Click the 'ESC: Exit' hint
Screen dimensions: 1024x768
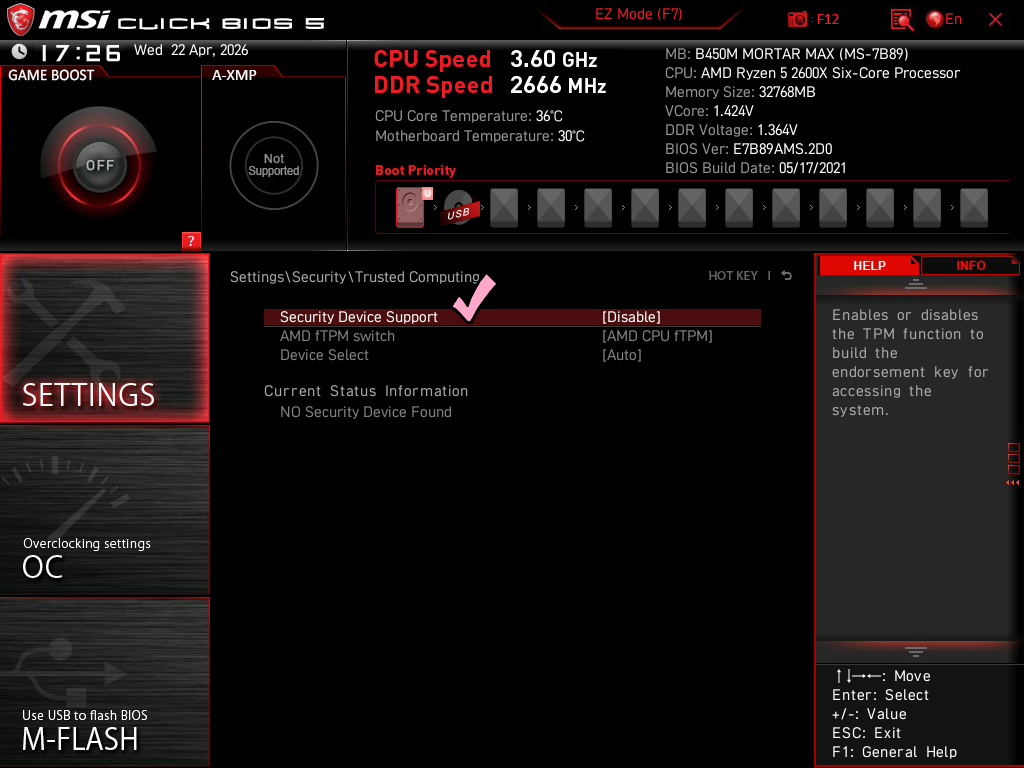866,733
